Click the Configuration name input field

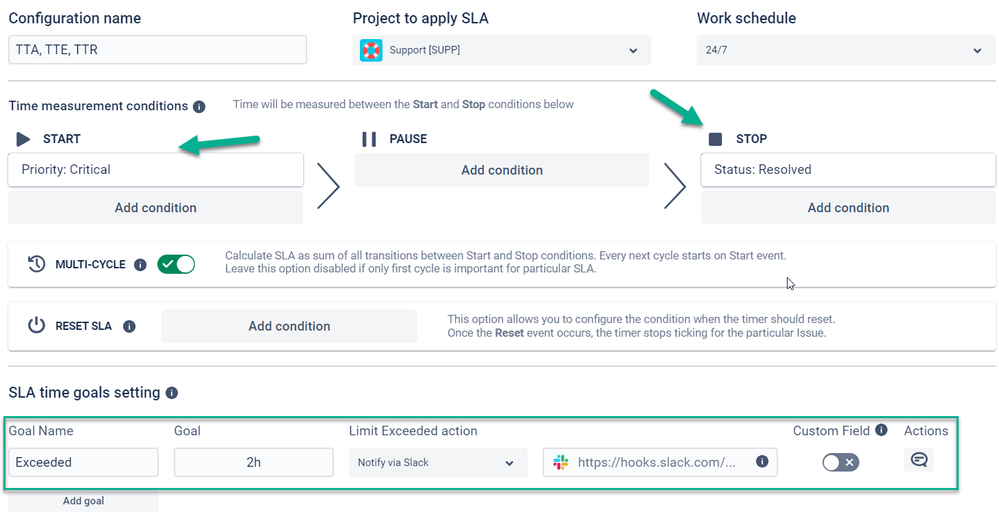157,50
